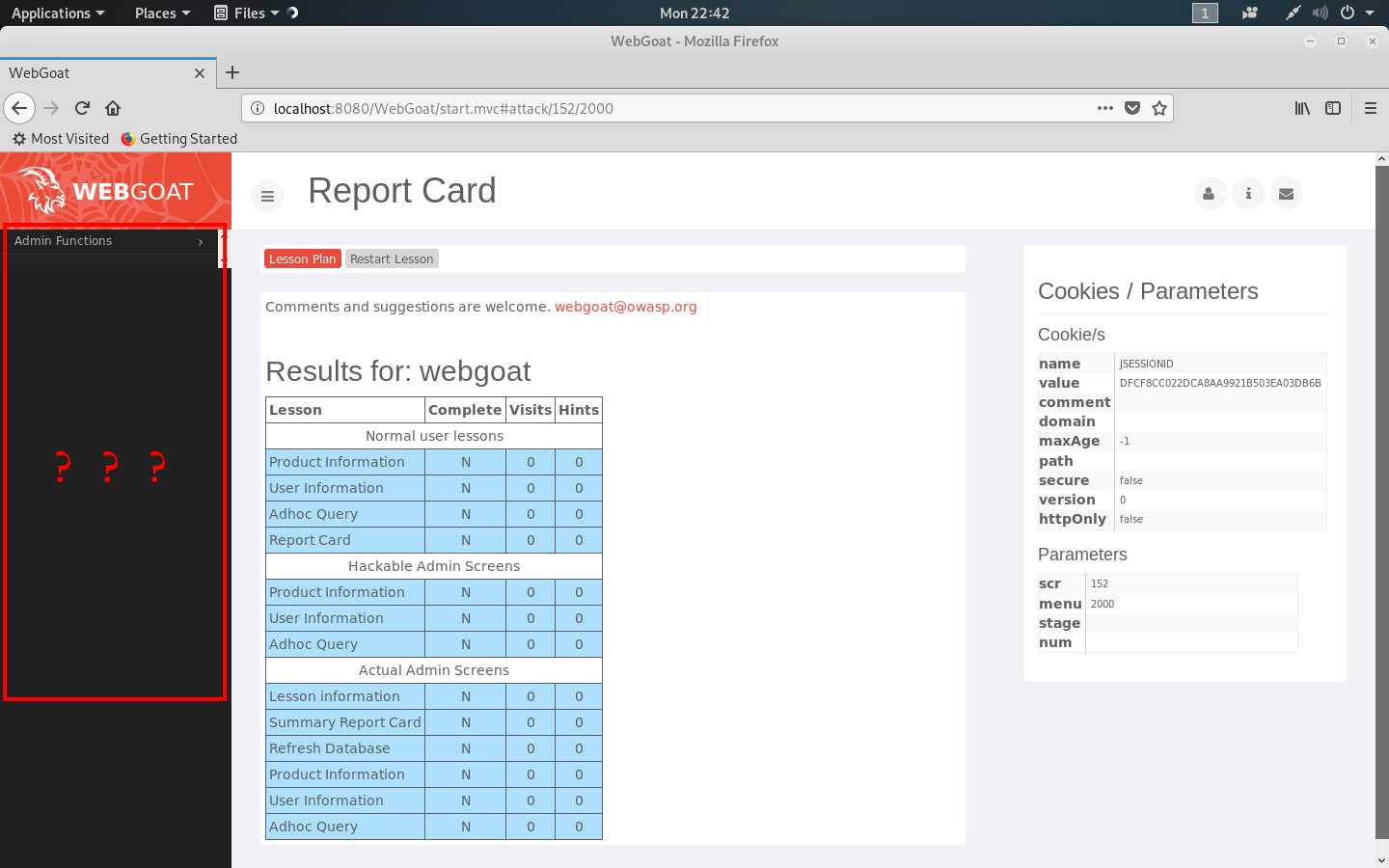This screenshot has width=1389, height=868.
Task: Click the Lesson column header
Action: point(345,410)
